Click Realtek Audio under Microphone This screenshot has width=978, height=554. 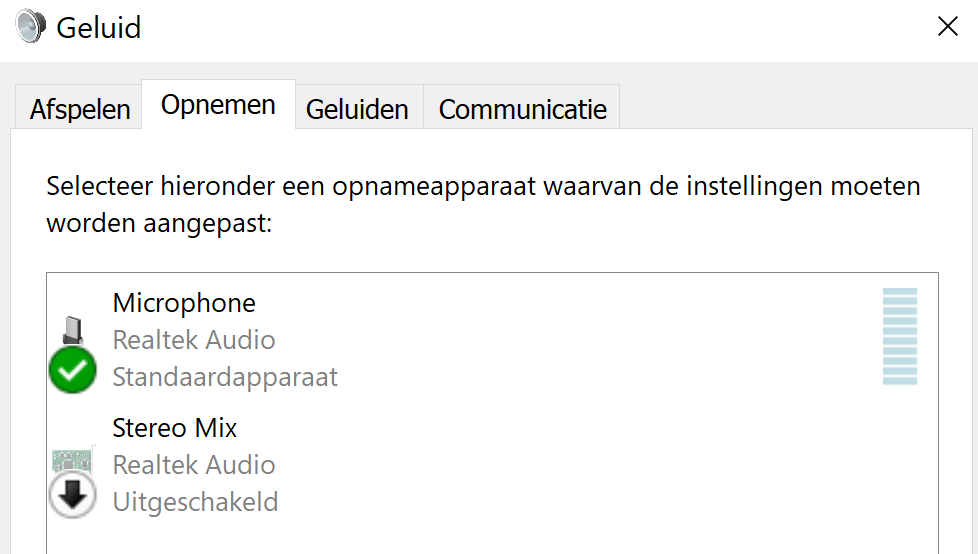coord(194,340)
